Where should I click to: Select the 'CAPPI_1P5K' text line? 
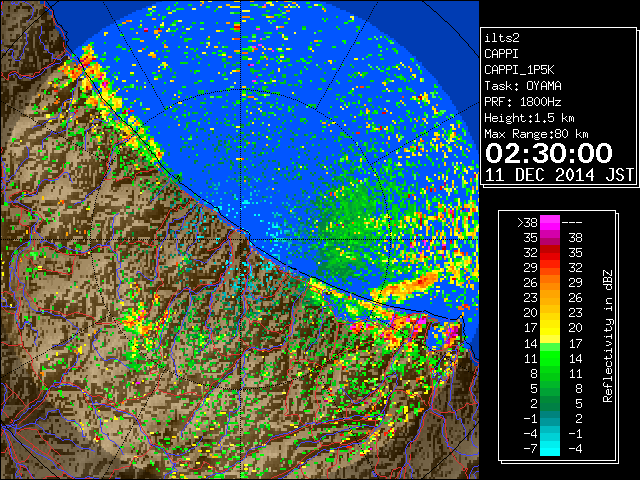tap(519, 70)
